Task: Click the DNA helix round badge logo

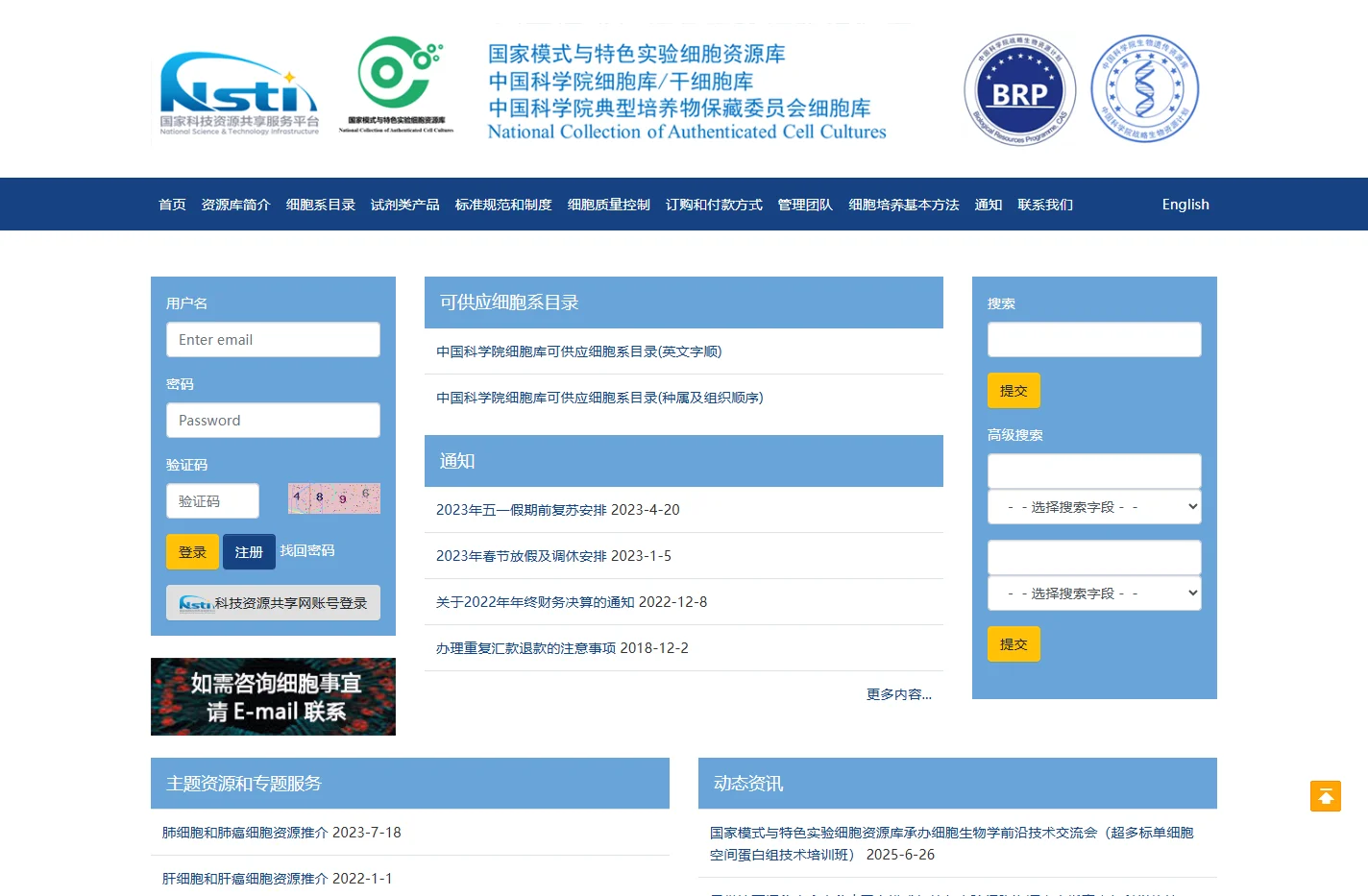Action: click(1145, 88)
